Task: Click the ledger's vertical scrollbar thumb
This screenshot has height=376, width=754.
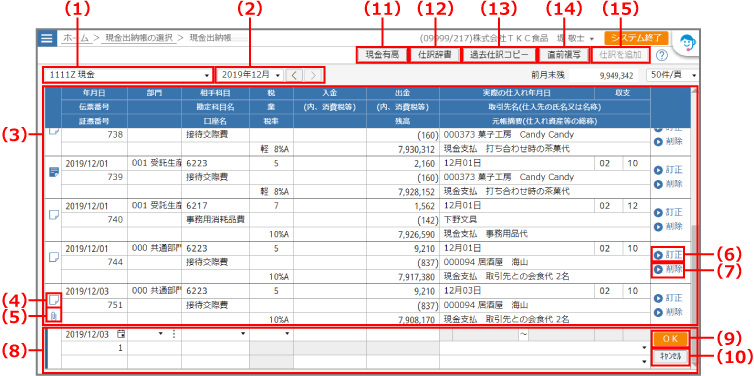Action: pos(693,273)
